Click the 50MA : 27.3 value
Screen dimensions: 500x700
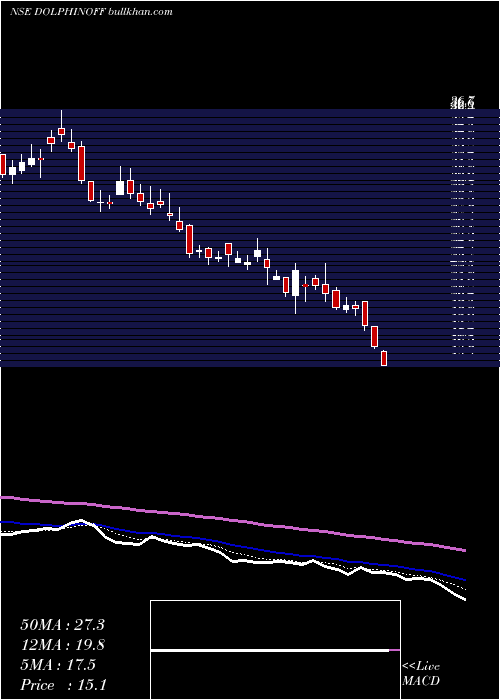pyautogui.click(x=62, y=625)
